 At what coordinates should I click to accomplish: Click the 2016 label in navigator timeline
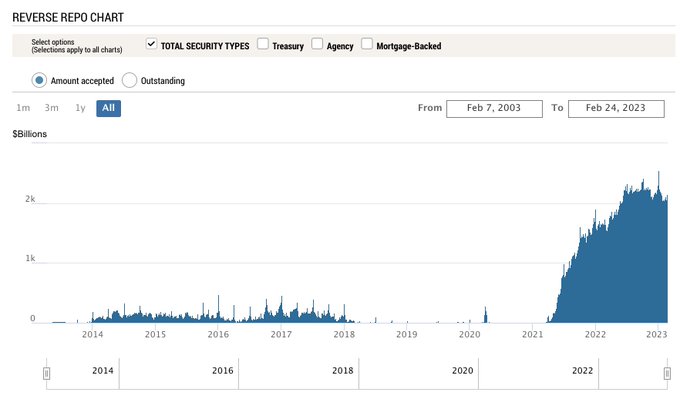pyautogui.click(x=222, y=370)
